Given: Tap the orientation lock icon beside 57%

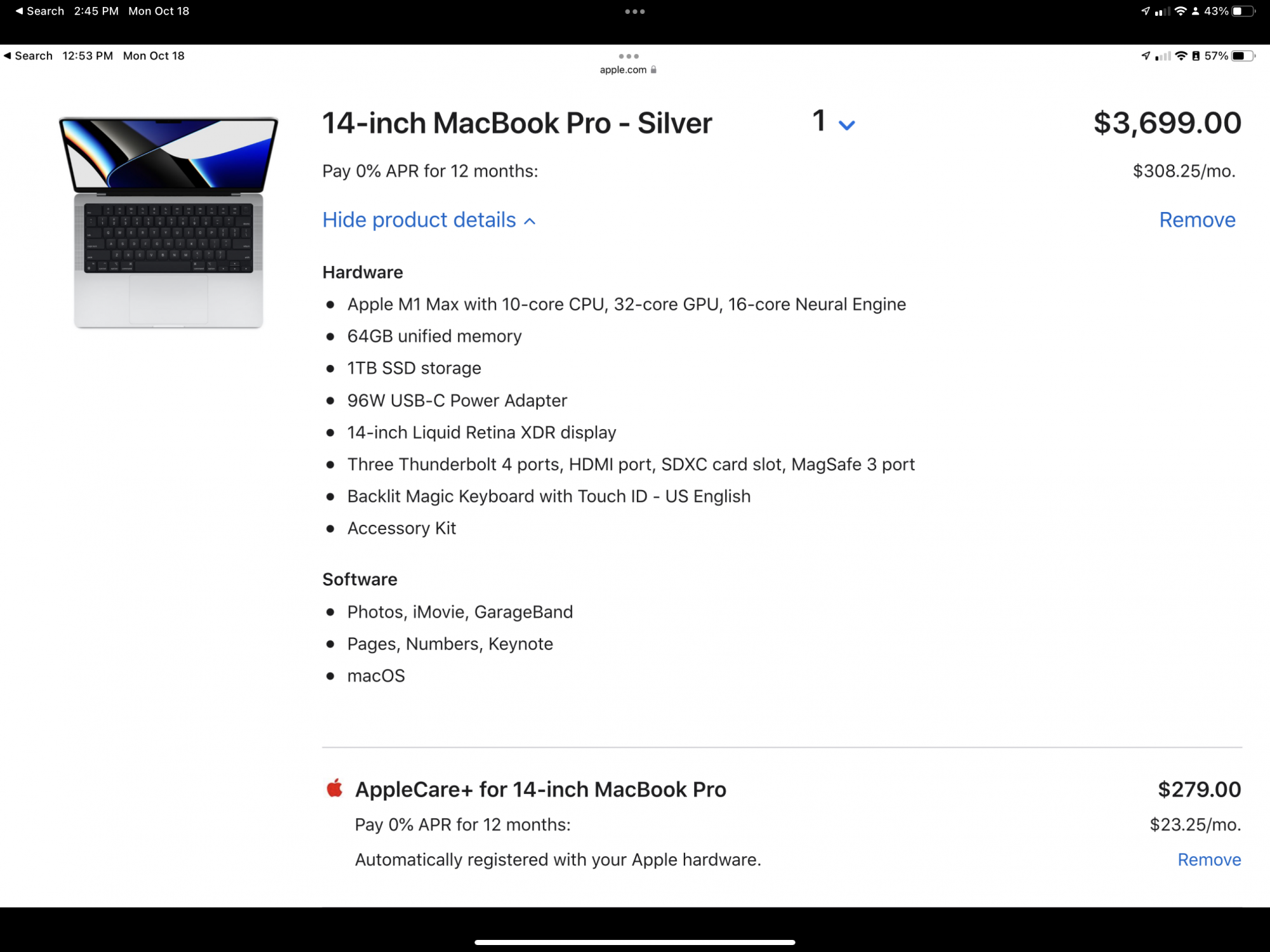Looking at the screenshot, I should 1196,56.
